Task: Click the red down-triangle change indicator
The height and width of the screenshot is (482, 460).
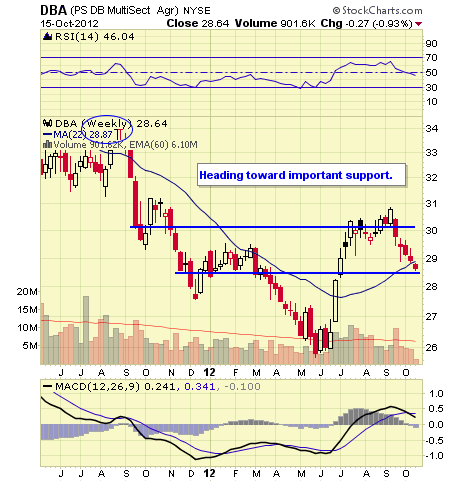Action: (419, 24)
